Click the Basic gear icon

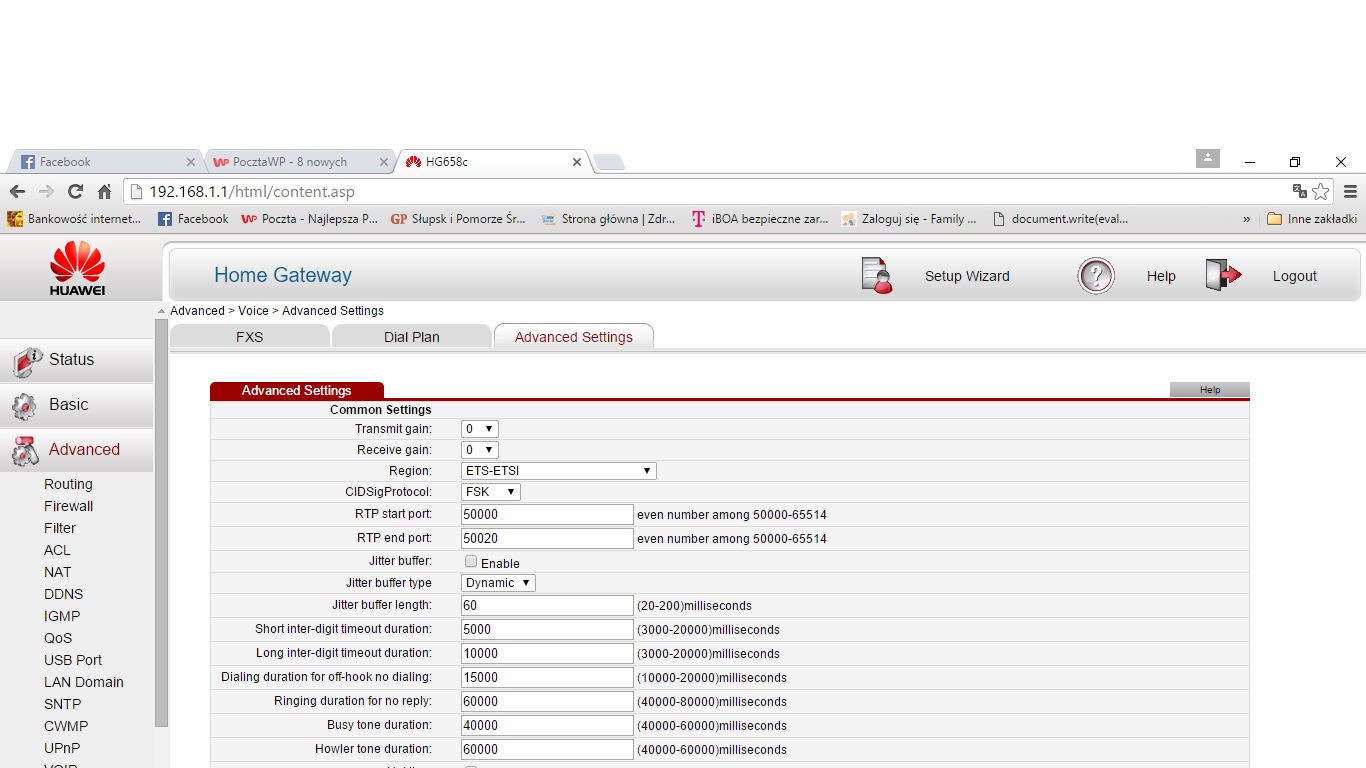click(x=25, y=405)
